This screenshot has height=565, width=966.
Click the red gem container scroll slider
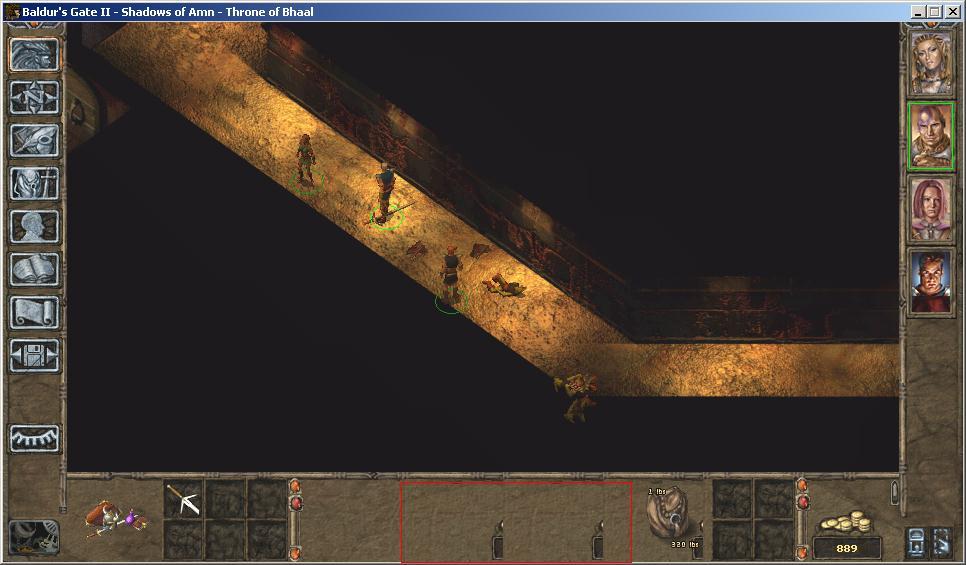click(296, 503)
